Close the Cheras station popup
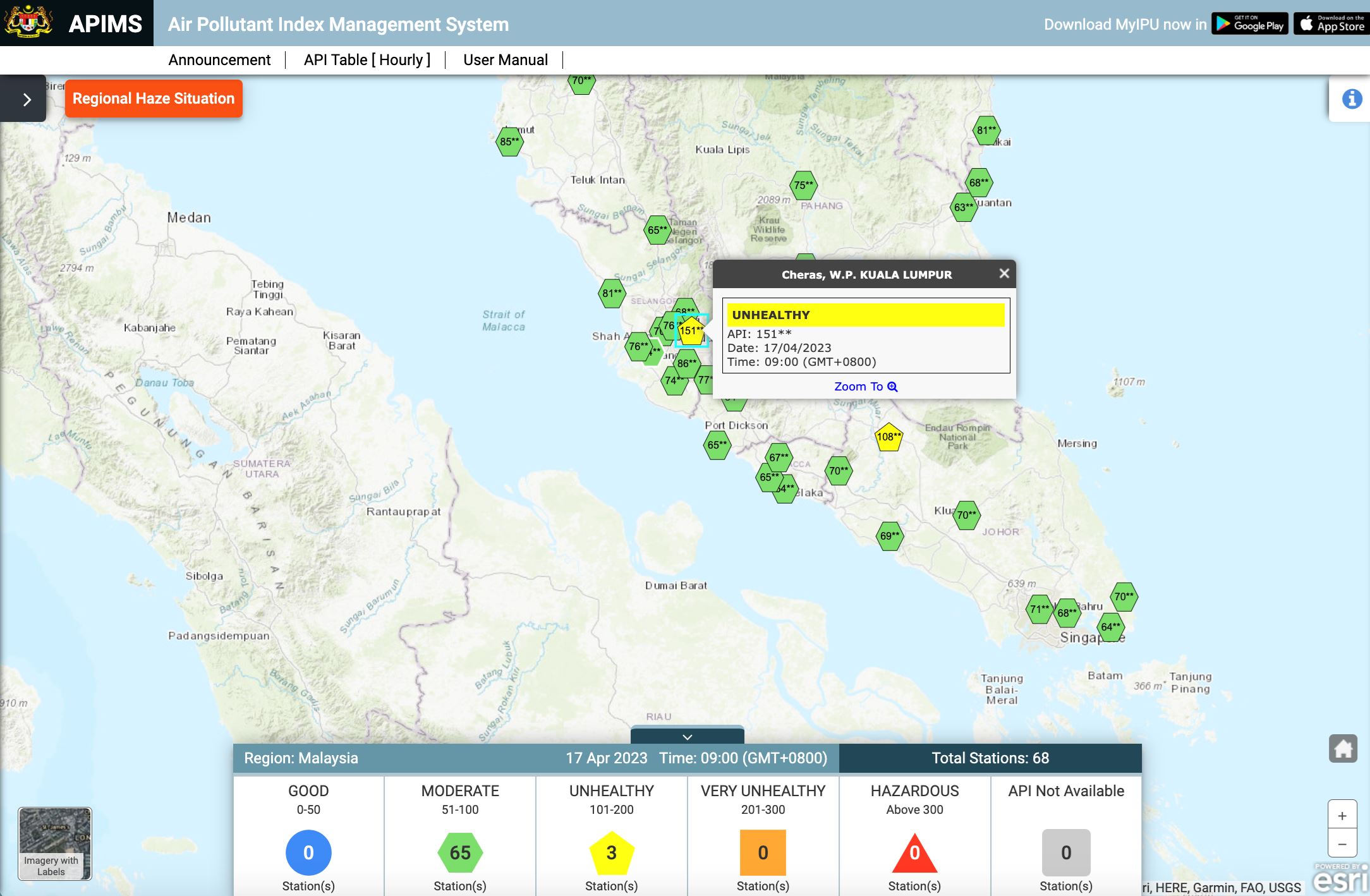 (x=1003, y=274)
